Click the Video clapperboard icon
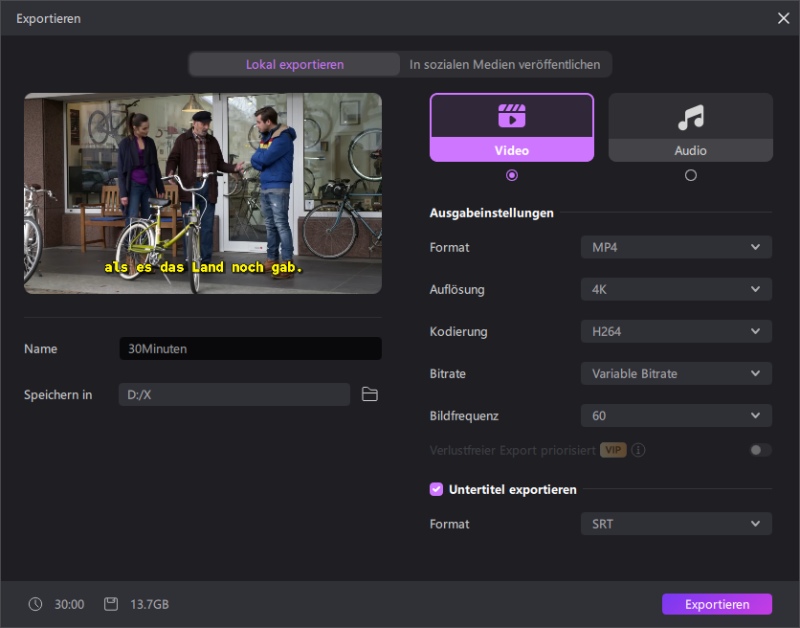800x628 pixels. click(512, 116)
